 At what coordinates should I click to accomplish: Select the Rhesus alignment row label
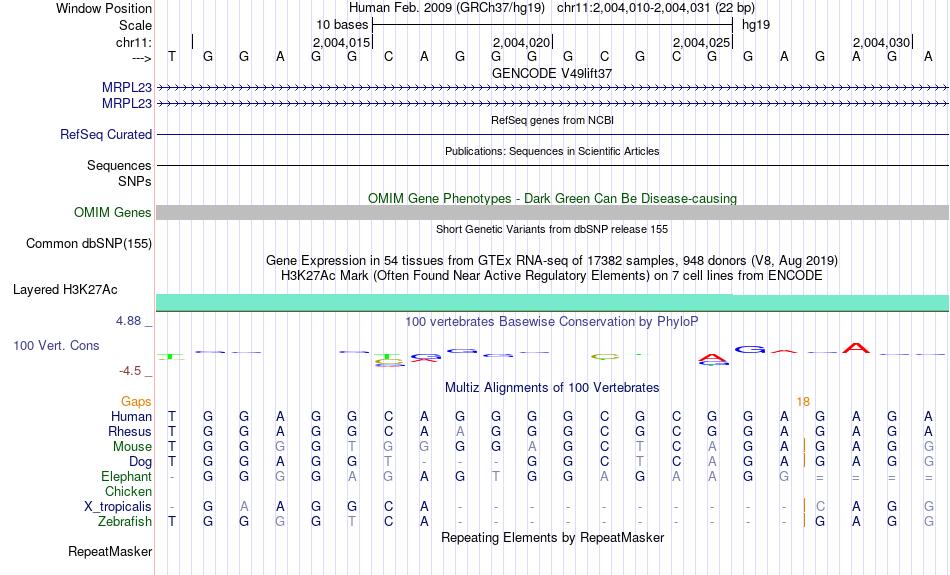click(x=130, y=431)
